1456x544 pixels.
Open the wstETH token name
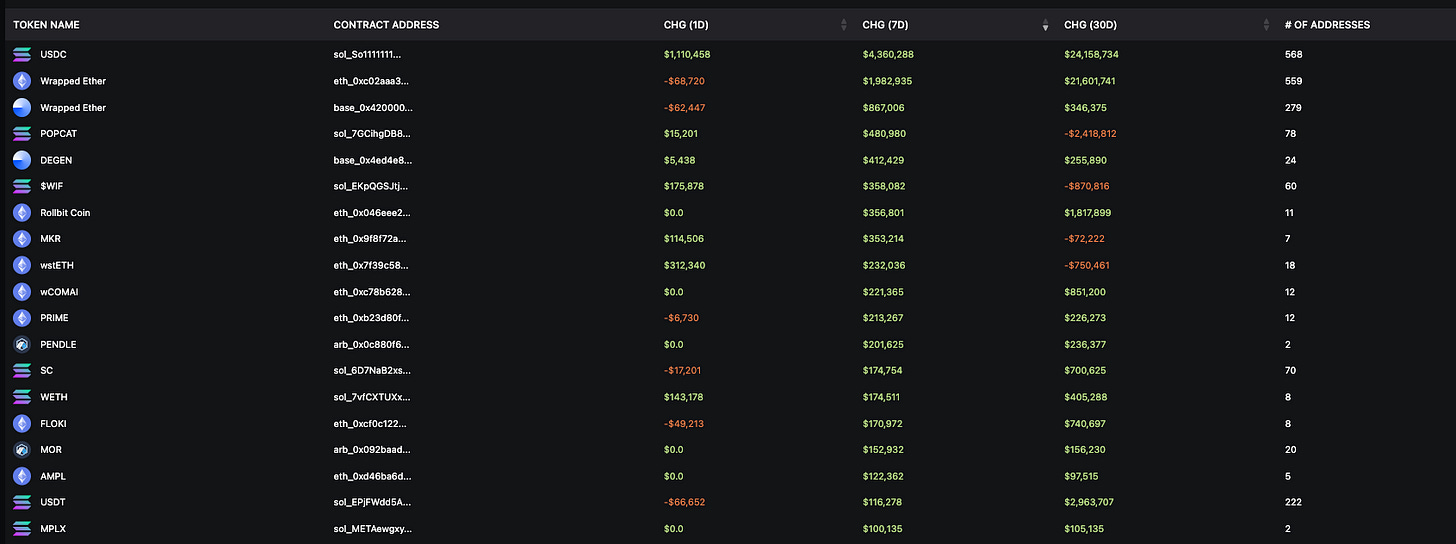tap(56, 265)
